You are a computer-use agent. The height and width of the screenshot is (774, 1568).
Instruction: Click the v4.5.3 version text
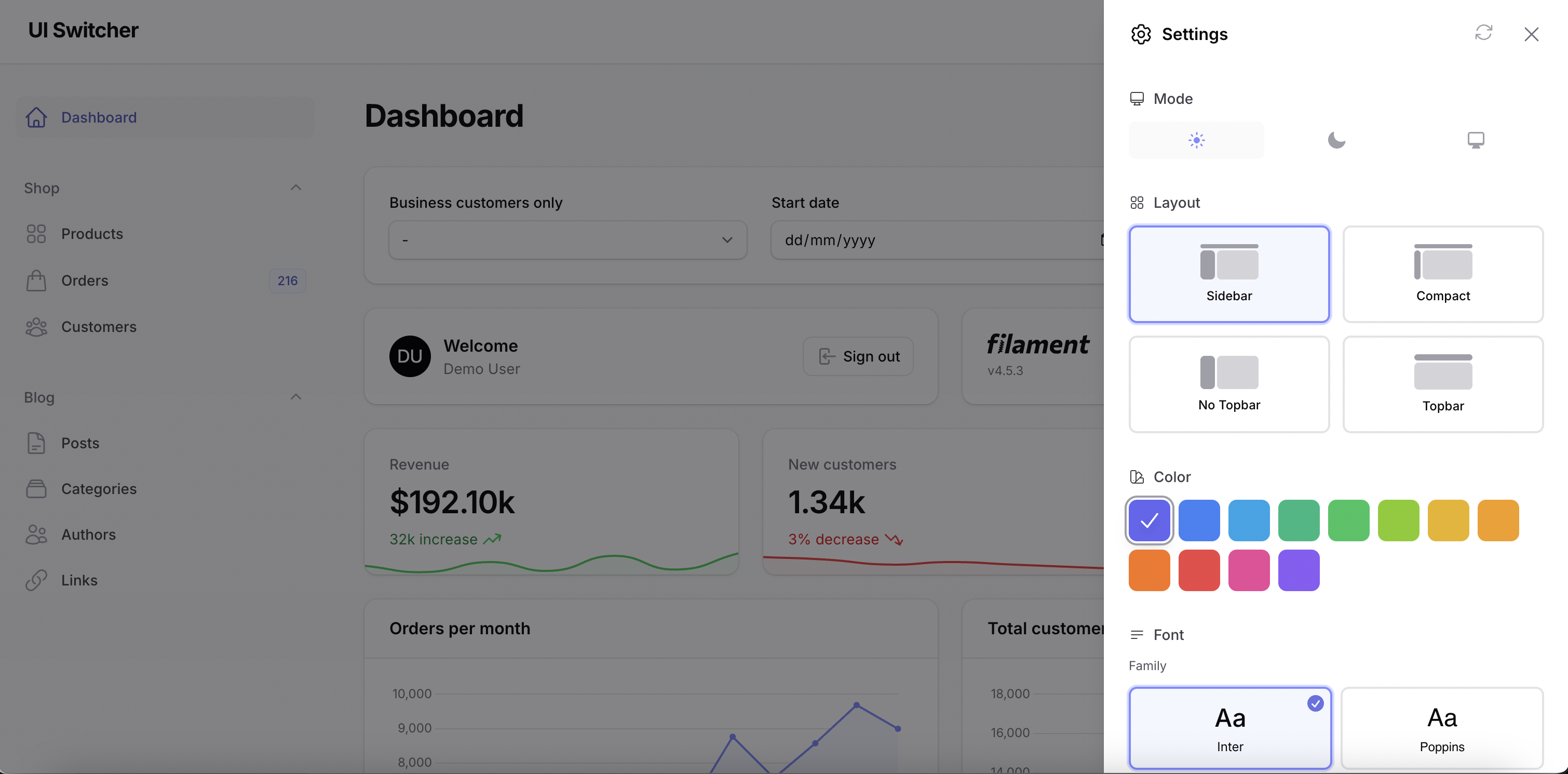1005,370
